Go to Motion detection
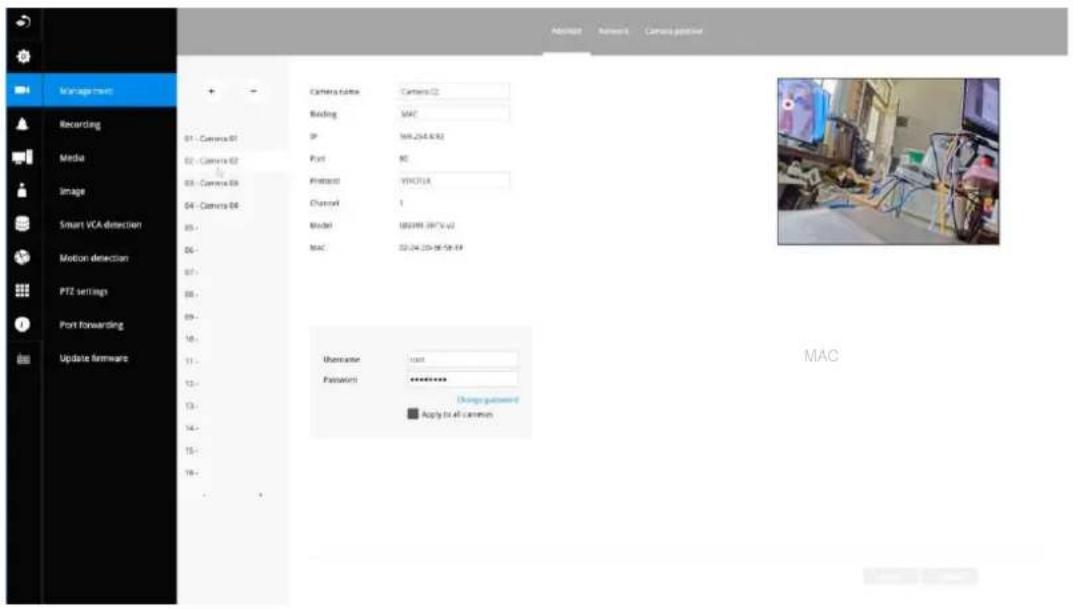 click(94, 258)
